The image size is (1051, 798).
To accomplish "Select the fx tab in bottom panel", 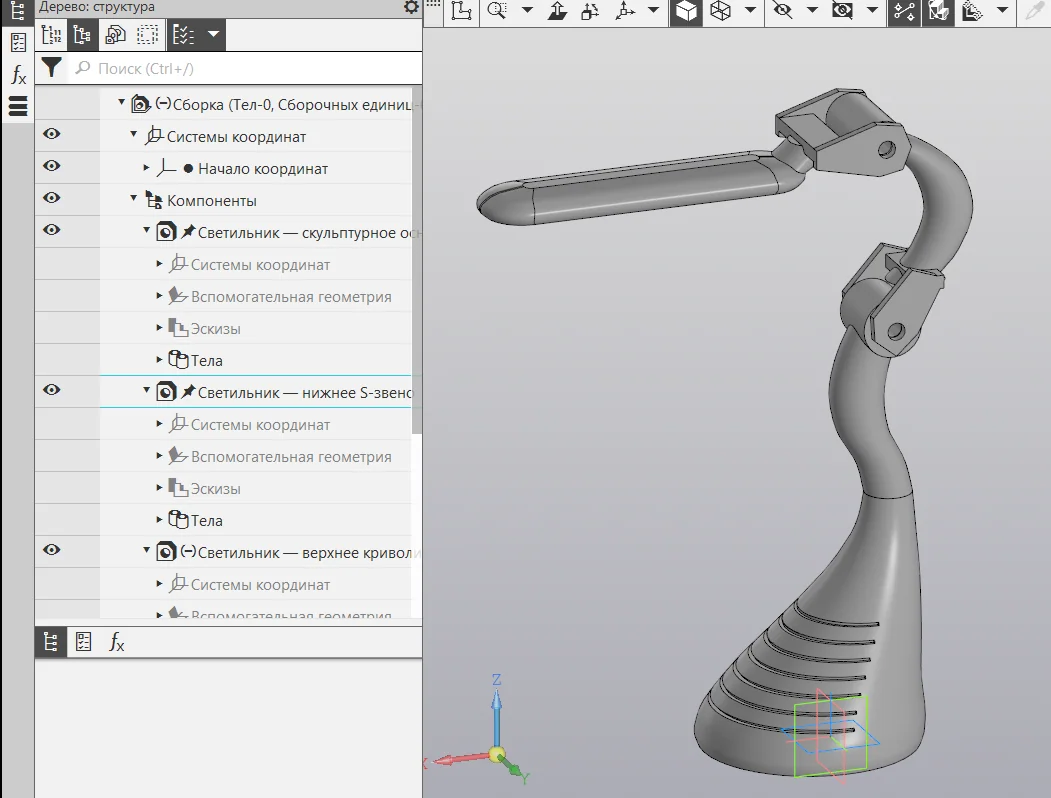I will [x=117, y=643].
